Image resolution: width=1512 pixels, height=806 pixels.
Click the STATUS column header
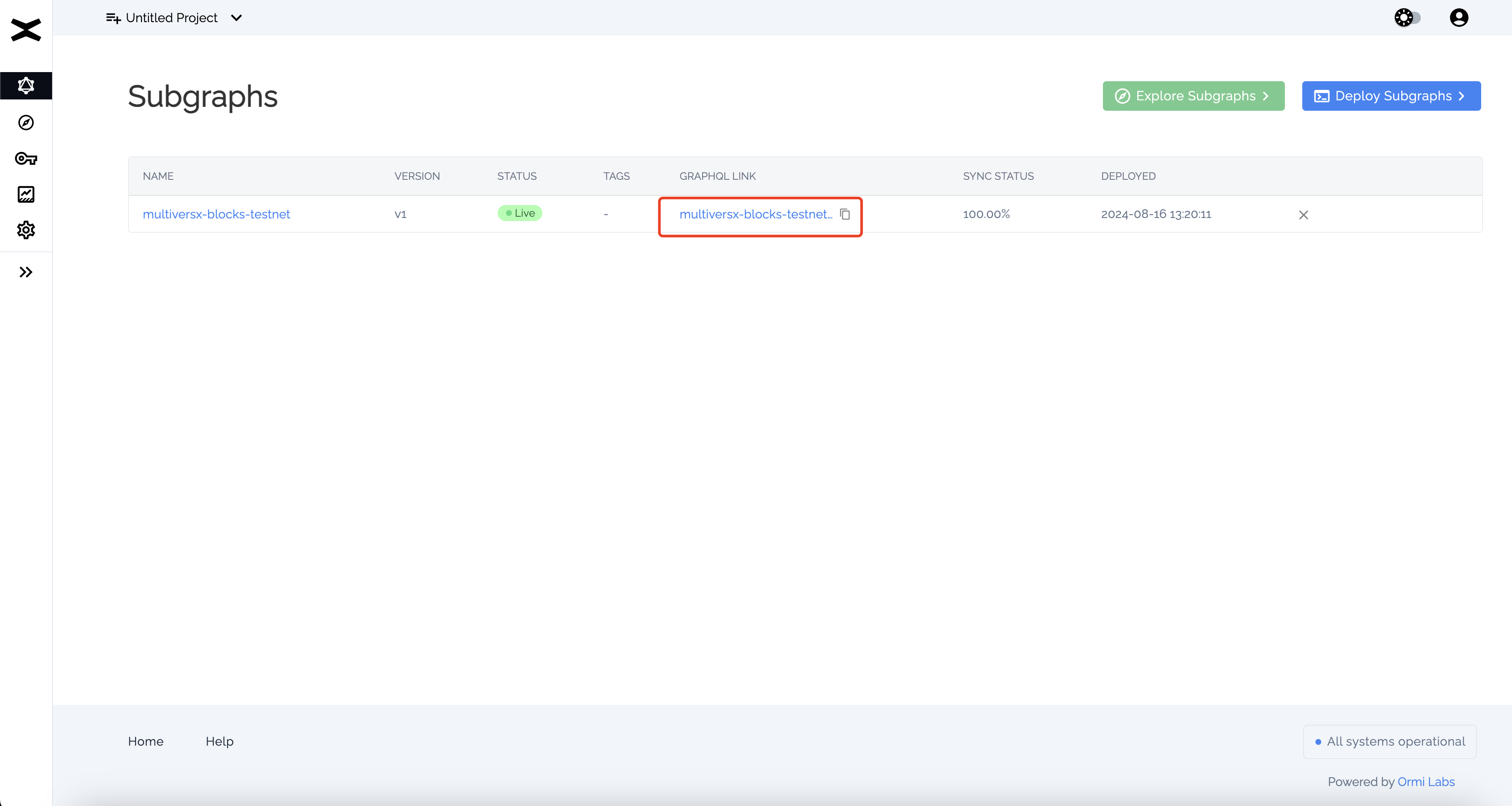point(517,176)
